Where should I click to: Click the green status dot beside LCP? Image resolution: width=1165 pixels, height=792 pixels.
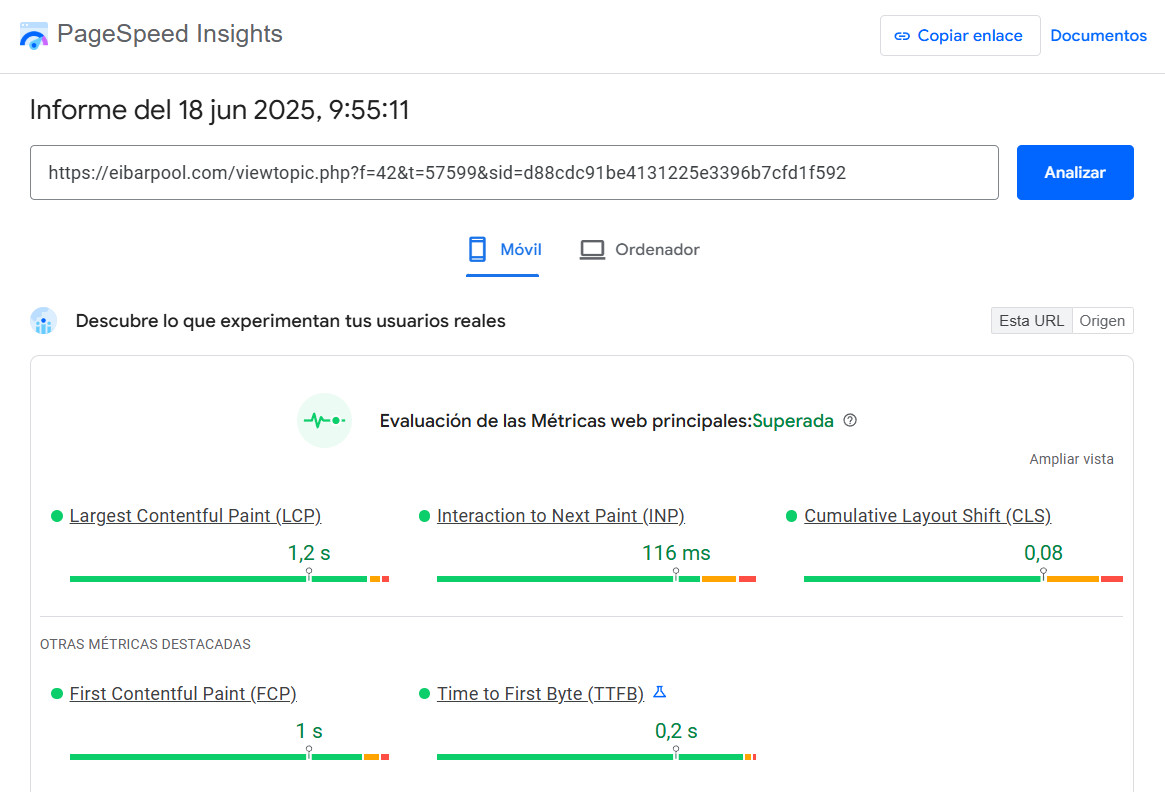coord(56,516)
